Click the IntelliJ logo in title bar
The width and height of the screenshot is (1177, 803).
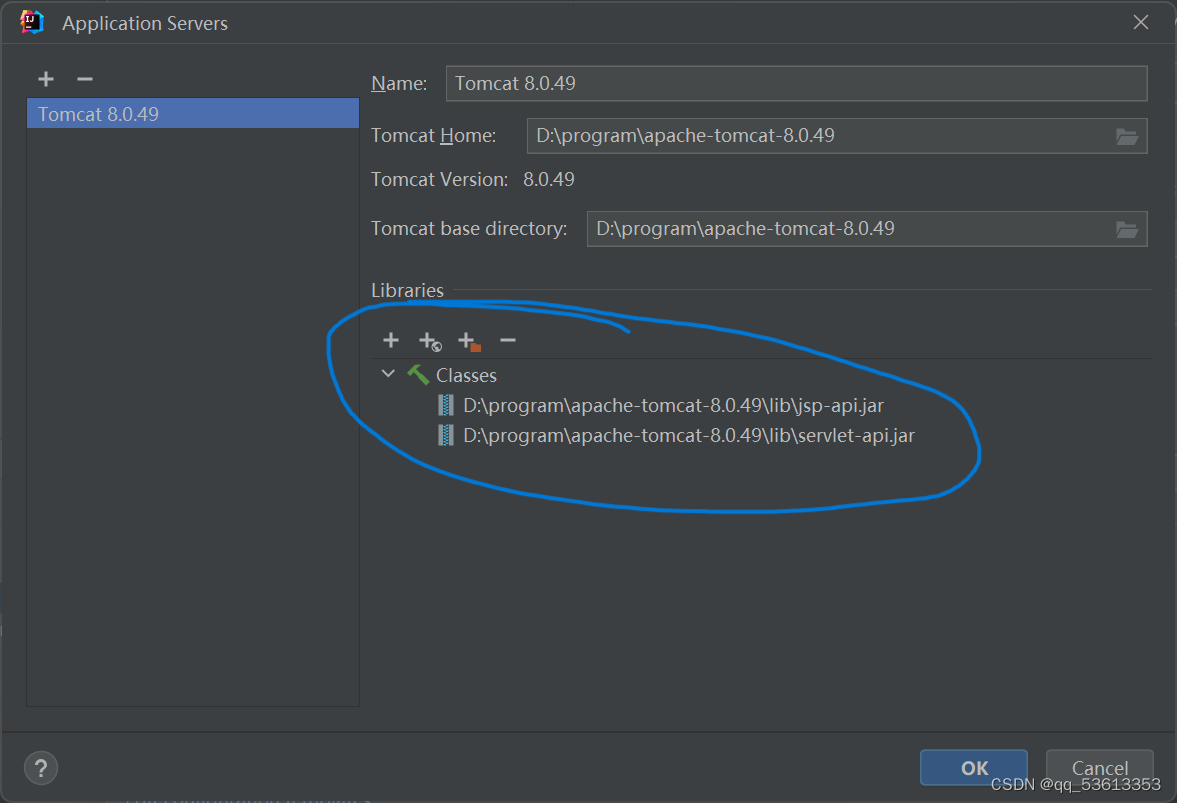click(x=32, y=23)
